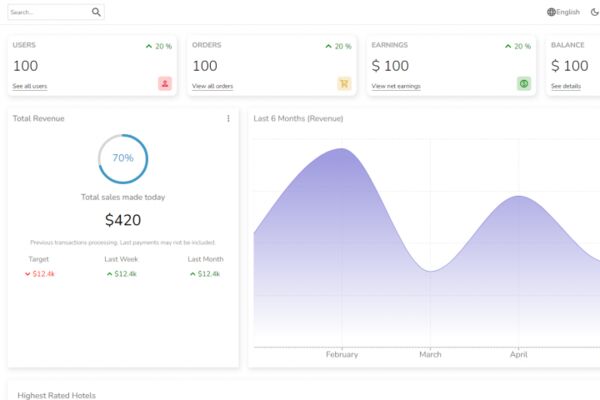Click the Users card 20 % up arrow
The height and width of the screenshot is (400, 600).
pyautogui.click(x=149, y=46)
